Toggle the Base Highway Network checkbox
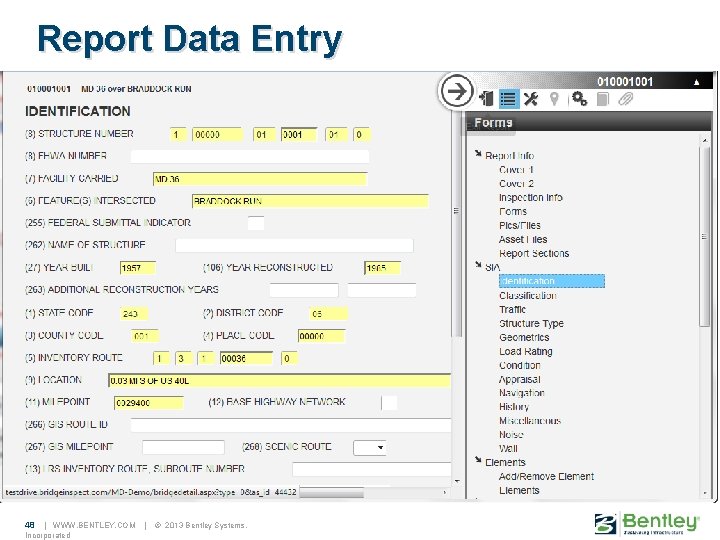Screen dimensions: 720x540 click(389, 403)
